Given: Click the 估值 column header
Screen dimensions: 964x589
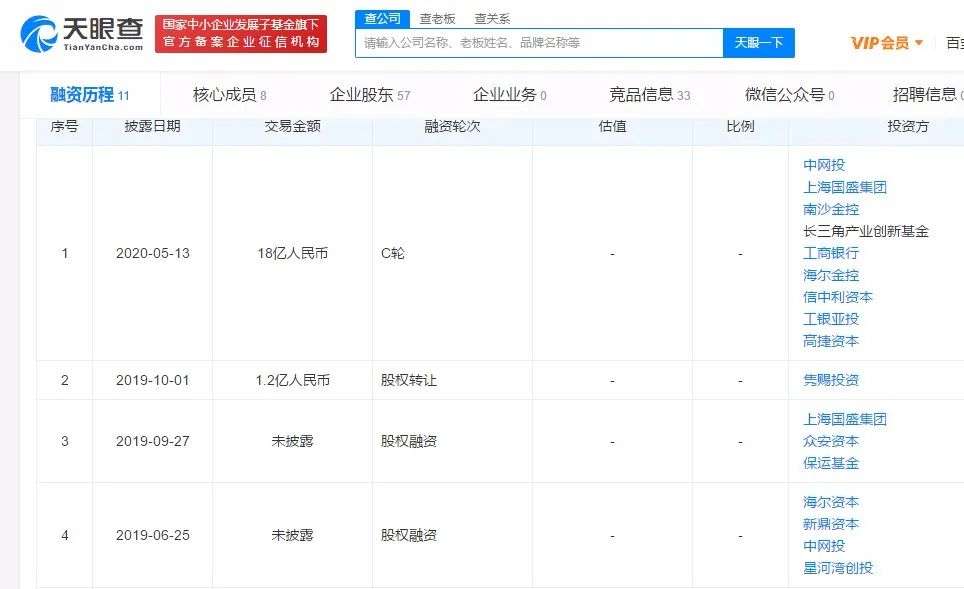Looking at the screenshot, I should point(612,127).
